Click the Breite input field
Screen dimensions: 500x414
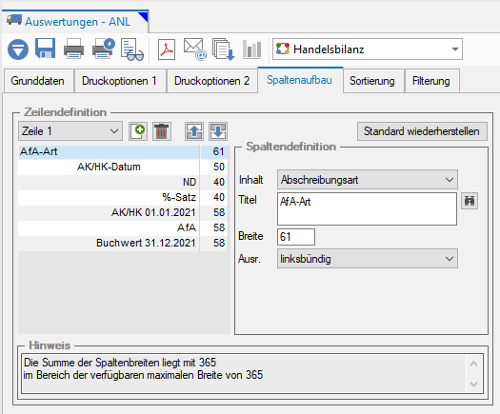point(296,237)
